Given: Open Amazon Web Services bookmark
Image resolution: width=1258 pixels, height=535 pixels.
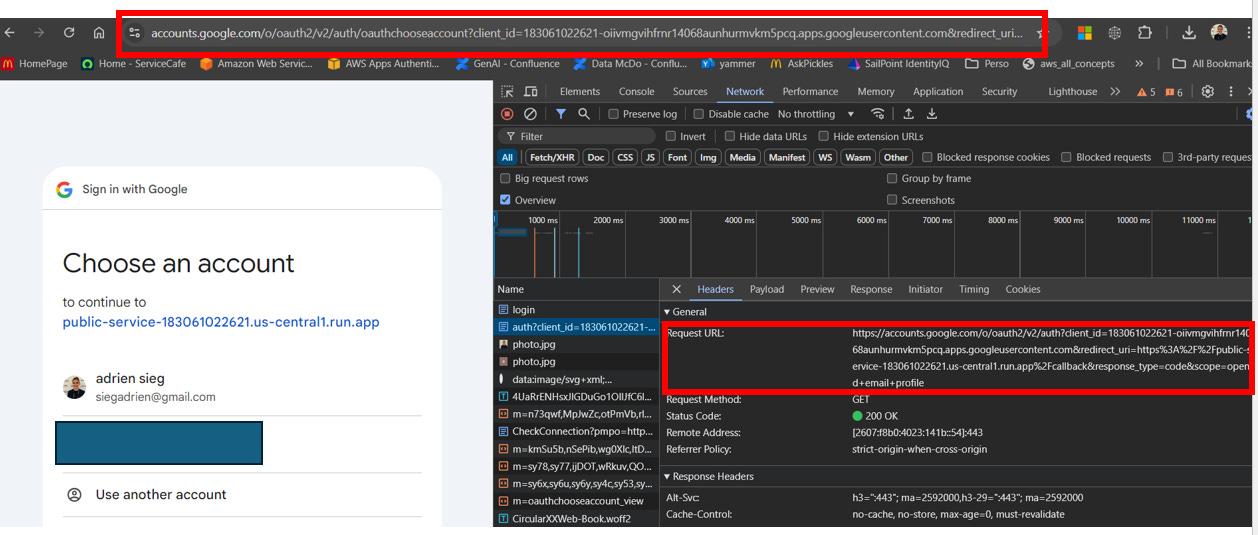Looking at the screenshot, I should pyautogui.click(x=256, y=64).
